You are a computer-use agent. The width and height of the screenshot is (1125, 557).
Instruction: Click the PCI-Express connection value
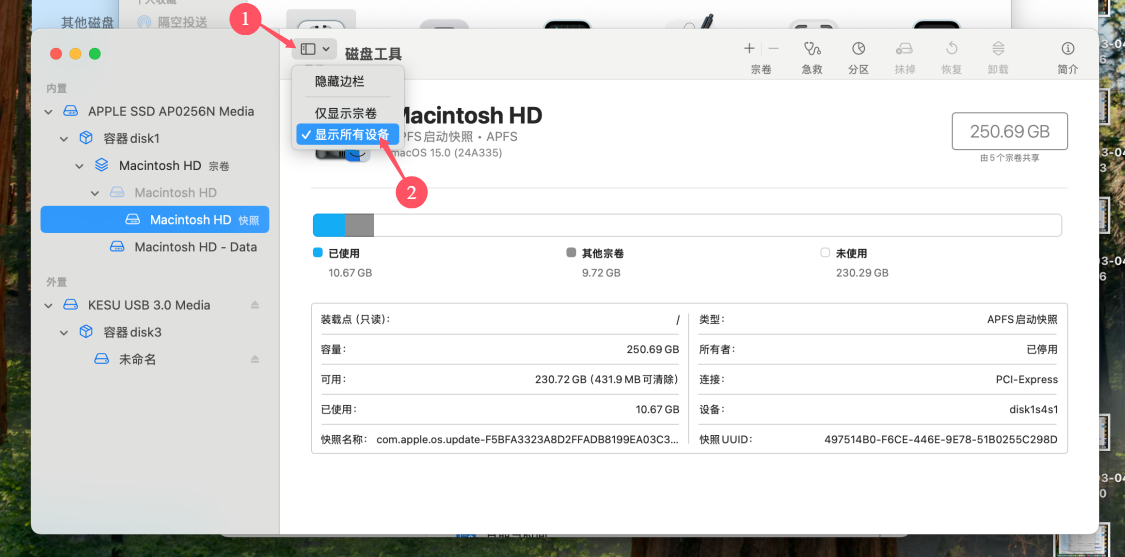point(1027,379)
